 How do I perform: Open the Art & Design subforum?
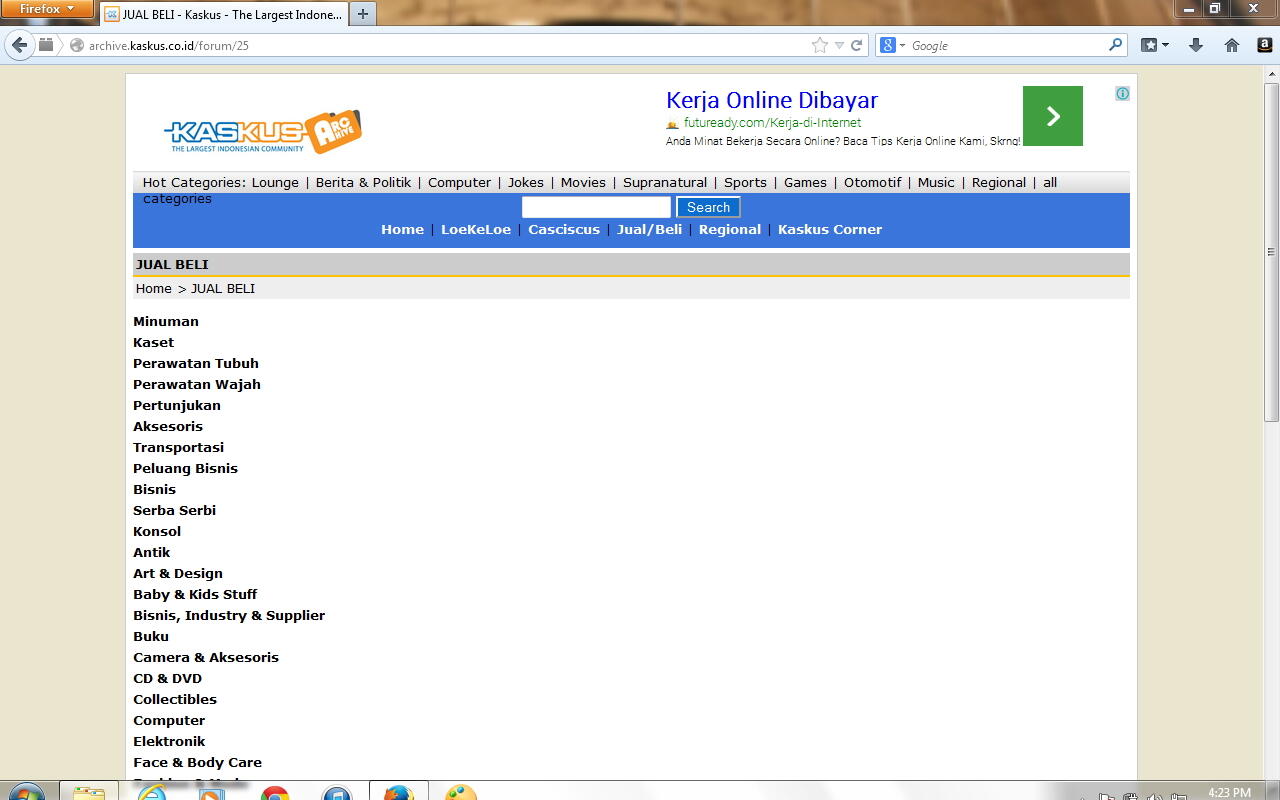[178, 573]
